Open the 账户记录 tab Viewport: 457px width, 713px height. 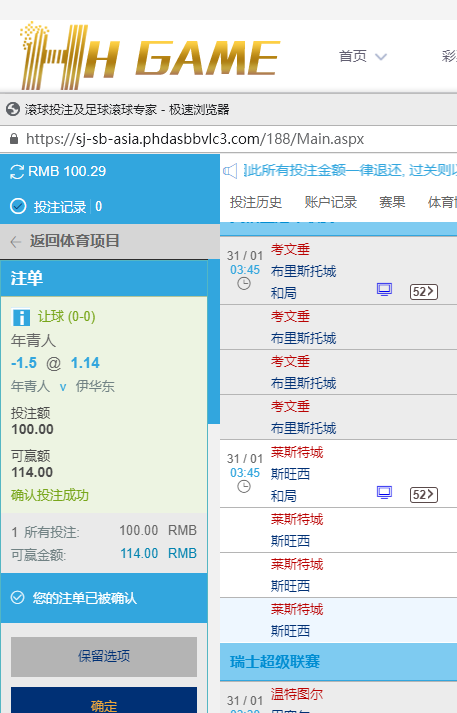click(331, 202)
